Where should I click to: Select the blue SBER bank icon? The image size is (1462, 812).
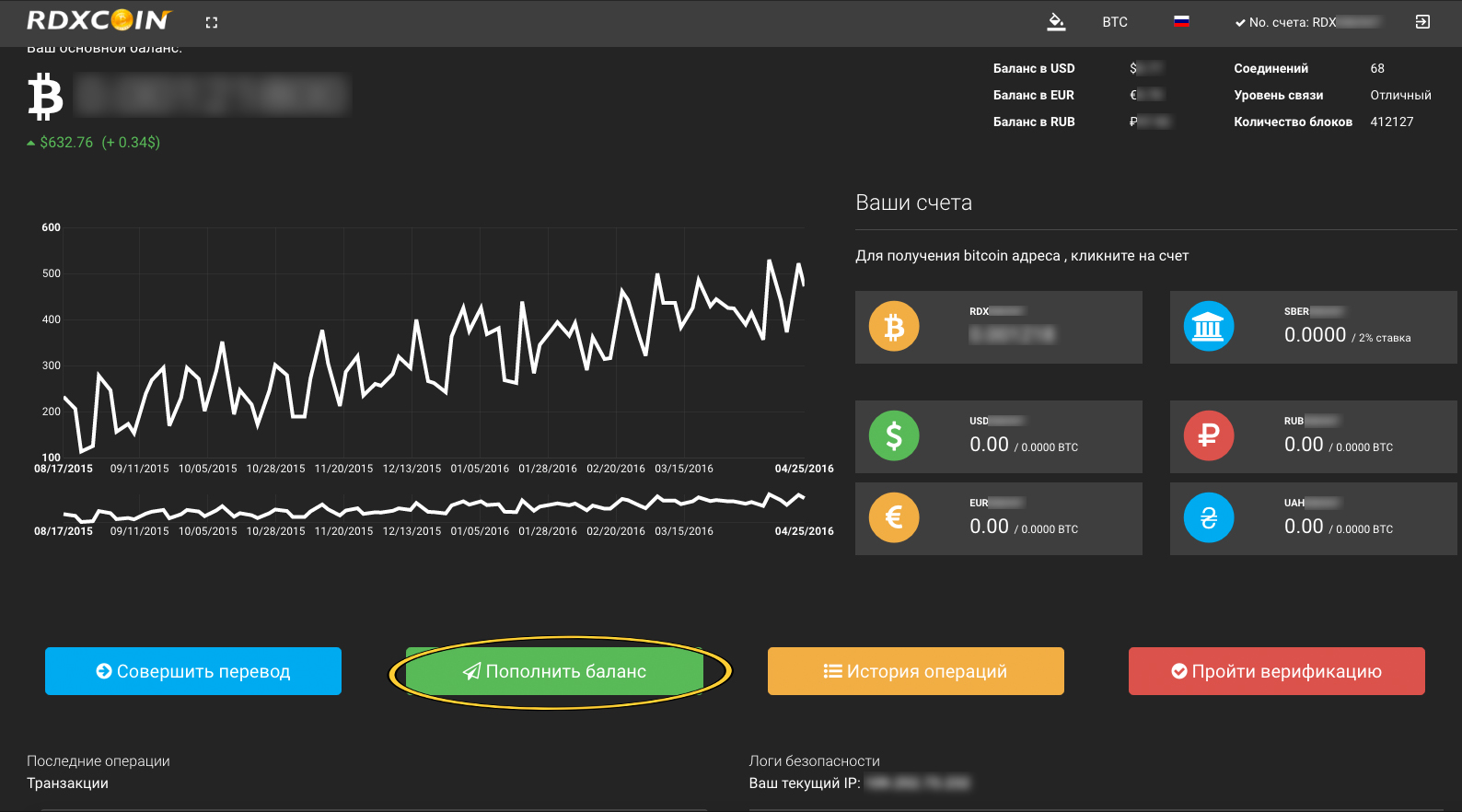coord(1208,327)
